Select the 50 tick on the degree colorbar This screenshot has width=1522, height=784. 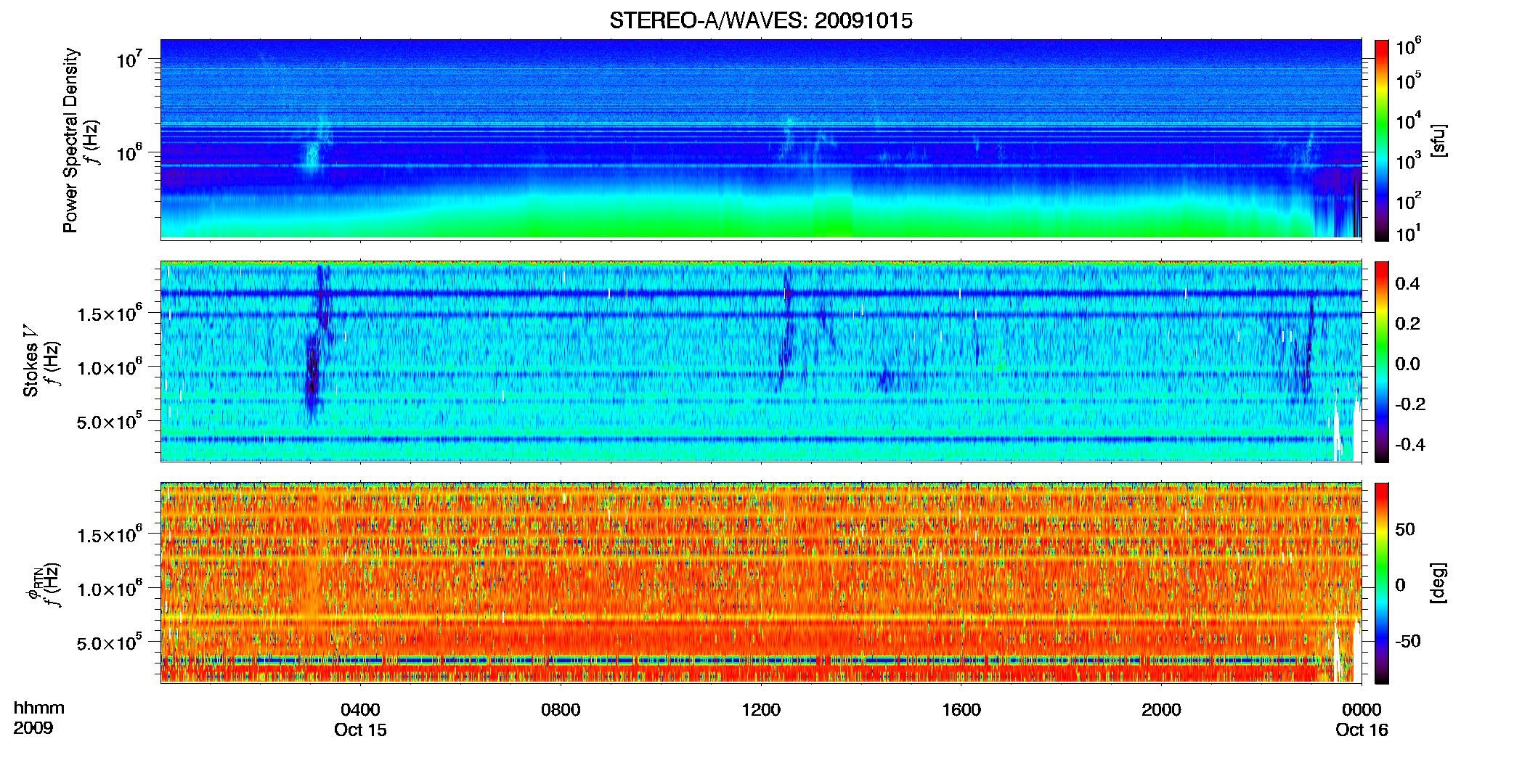pos(1405,529)
